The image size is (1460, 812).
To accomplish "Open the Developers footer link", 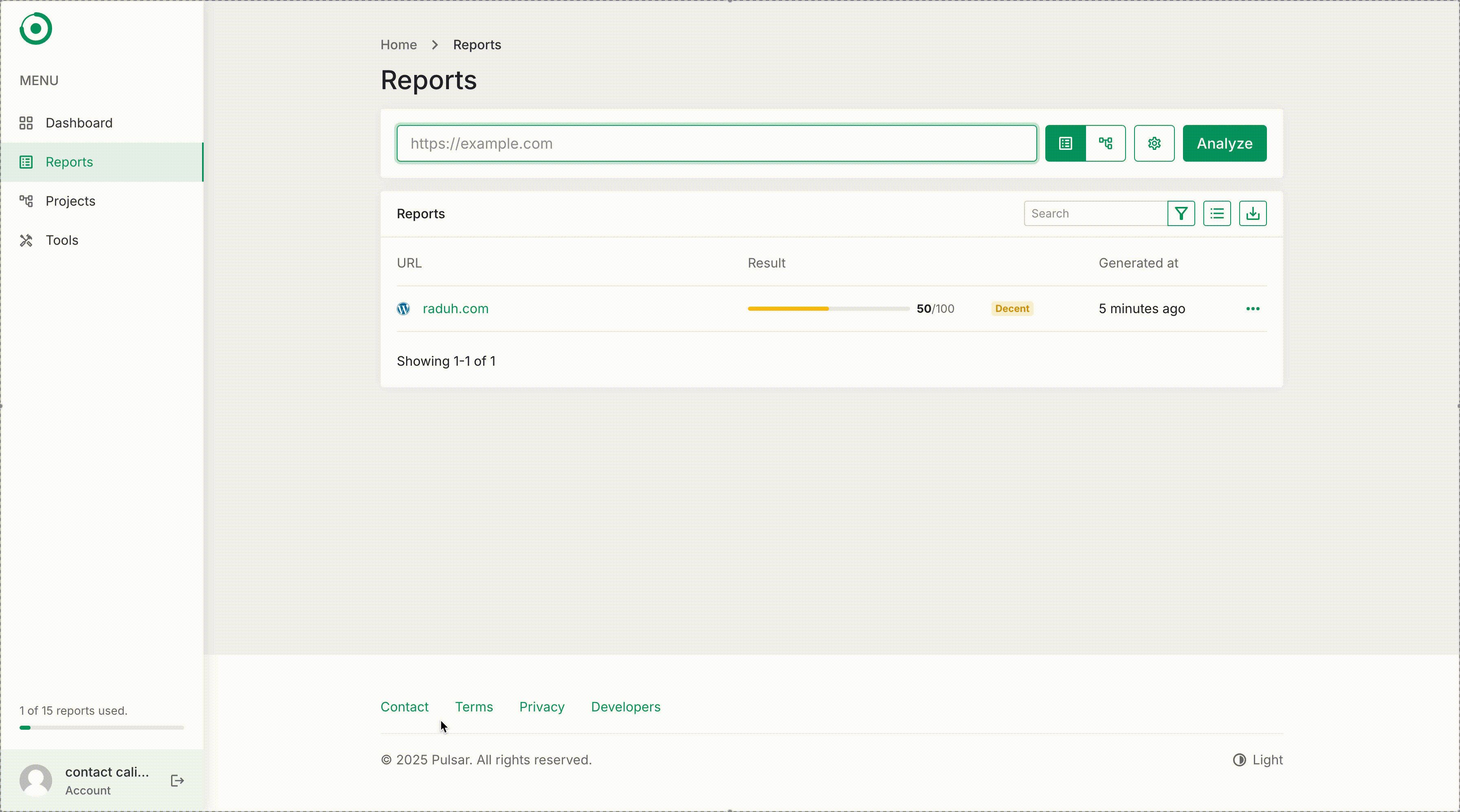I will point(626,707).
